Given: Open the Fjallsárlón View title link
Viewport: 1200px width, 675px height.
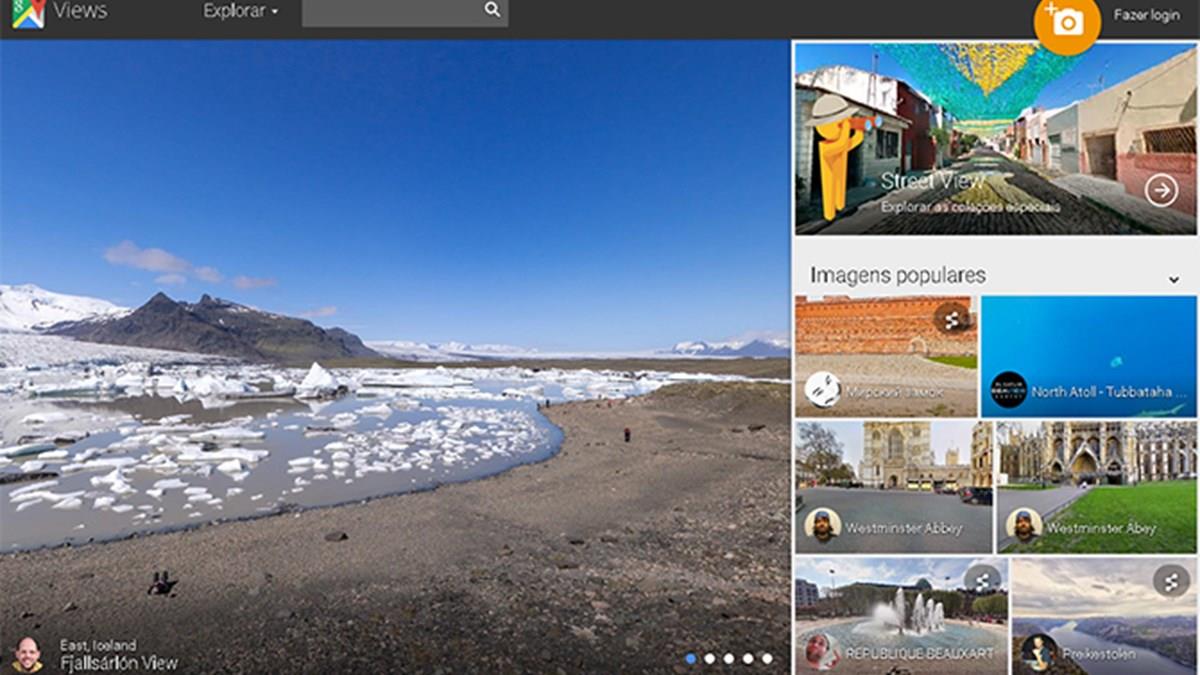Looking at the screenshot, I should click(x=118, y=663).
